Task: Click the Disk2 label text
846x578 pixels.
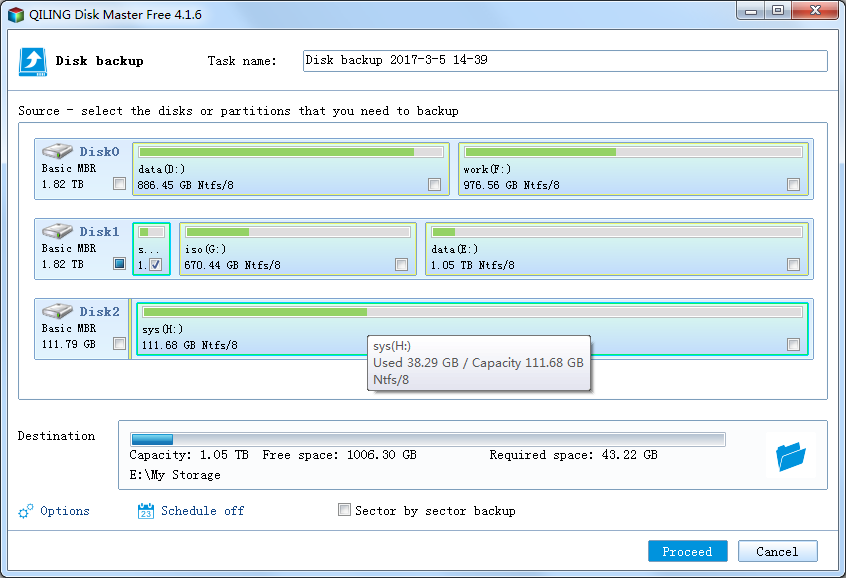Action: tap(99, 311)
